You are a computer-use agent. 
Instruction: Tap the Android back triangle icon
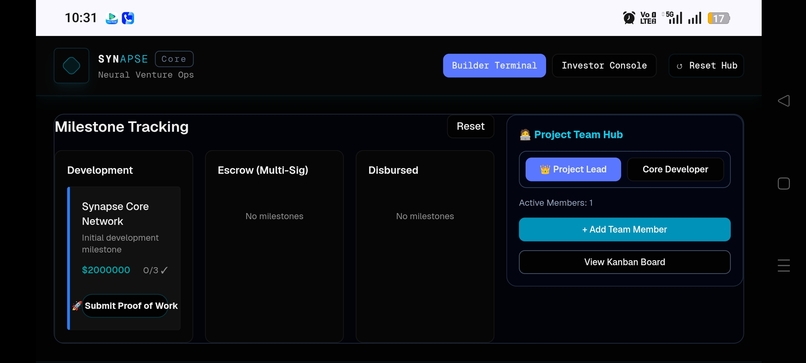[783, 101]
